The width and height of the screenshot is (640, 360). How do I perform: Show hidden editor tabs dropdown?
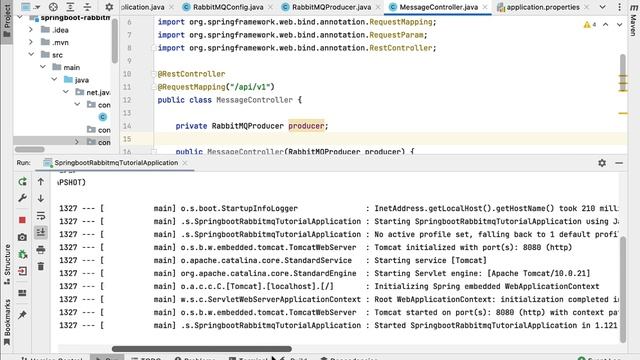602,7
